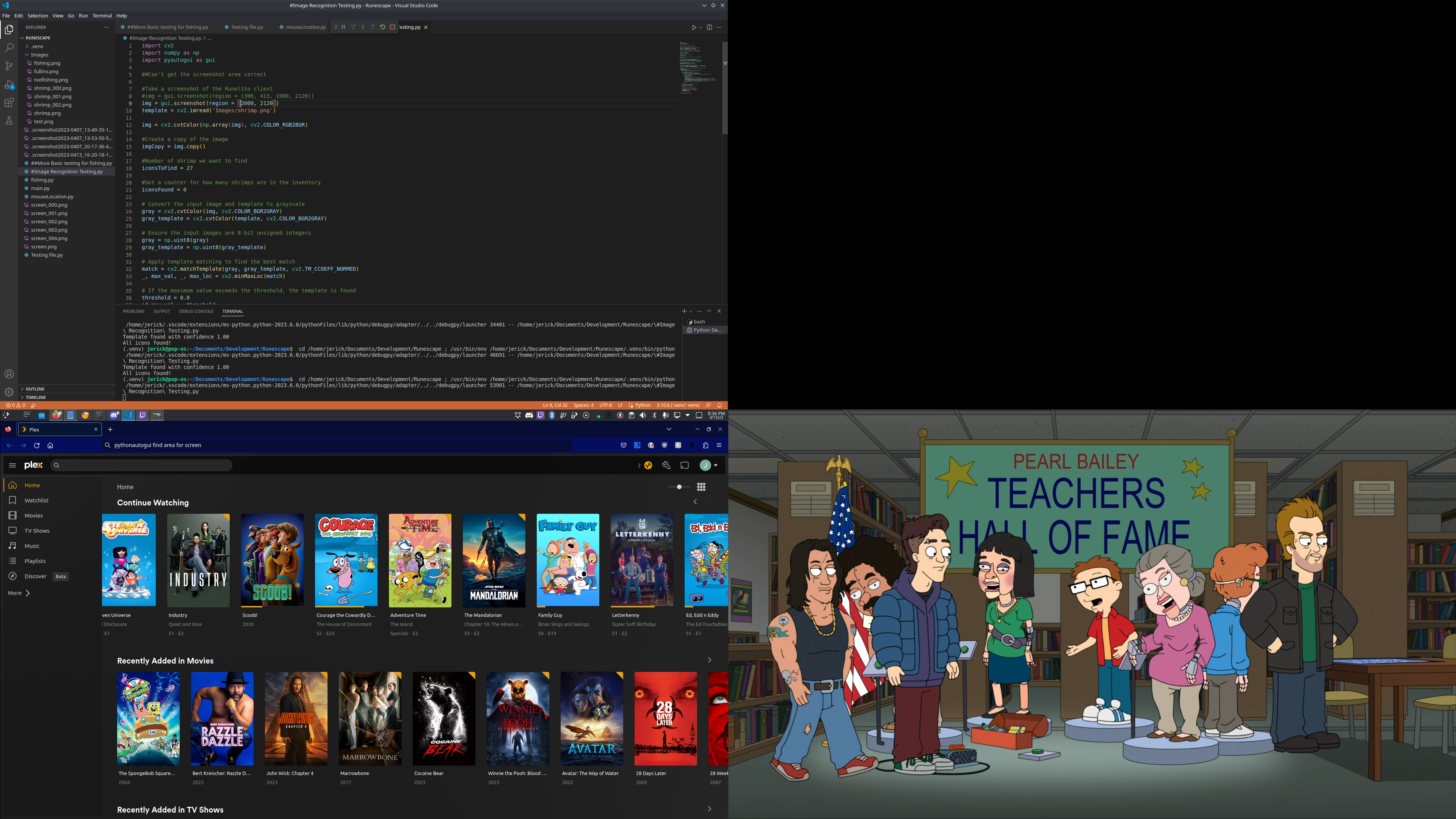Viewport: 1456px width, 819px height.
Task: Open Plex activity indicator icon
Action: (x=648, y=465)
